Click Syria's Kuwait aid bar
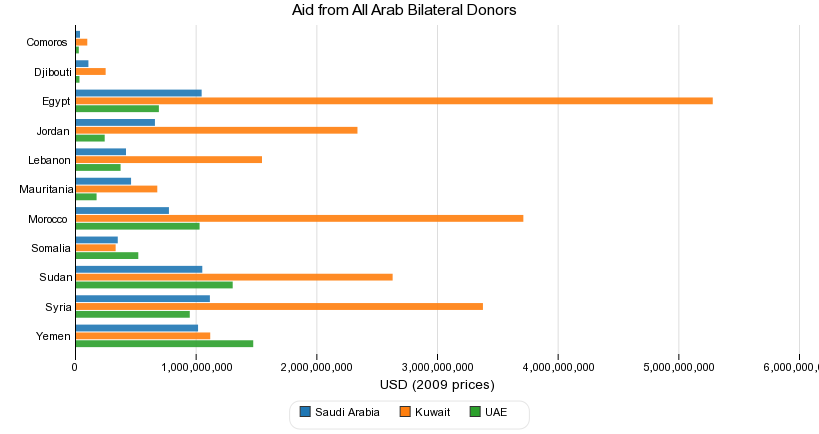Viewport: 819px width, 434px height. [x=279, y=306]
